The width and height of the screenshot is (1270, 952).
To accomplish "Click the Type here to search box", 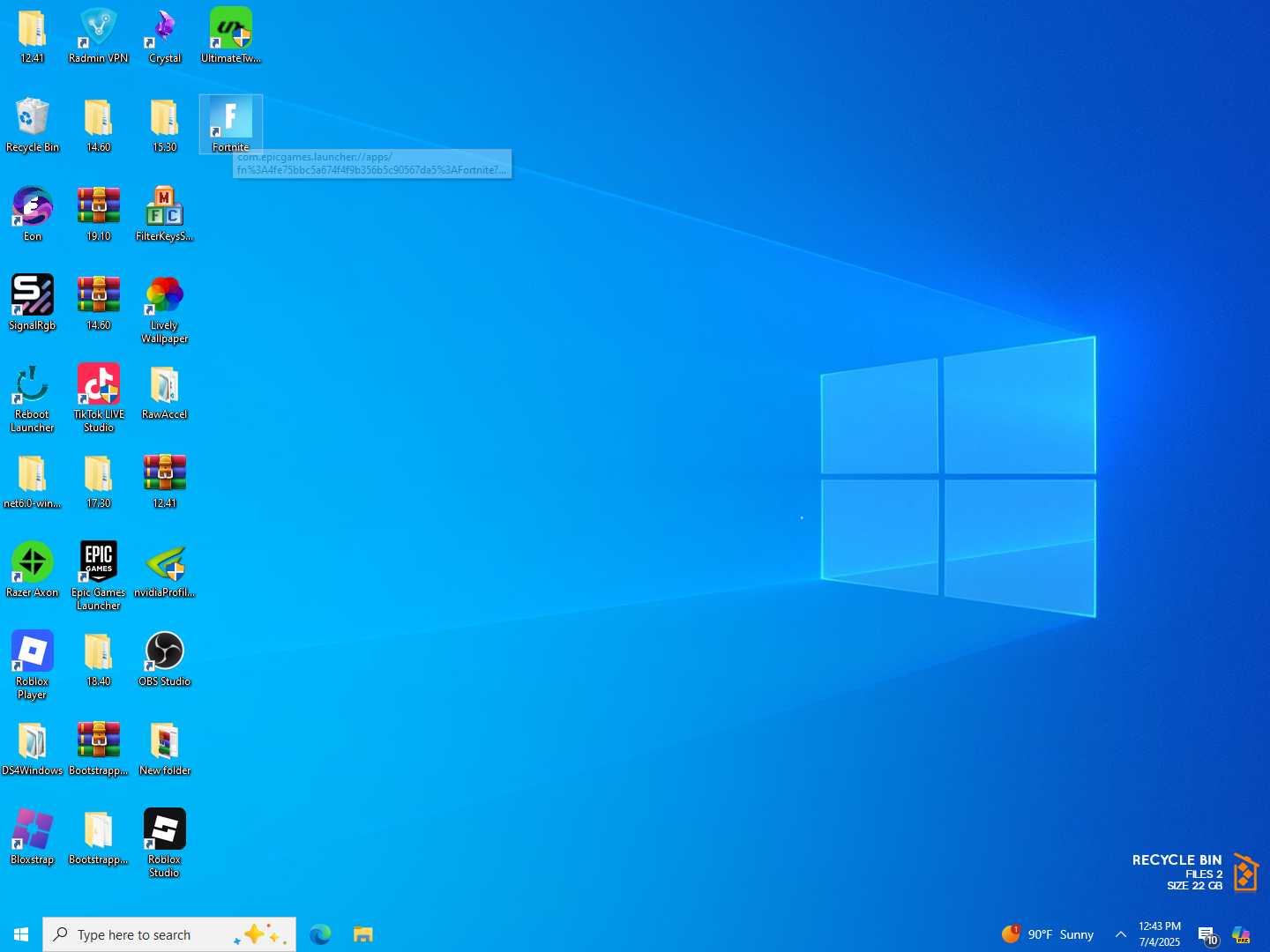I will pos(169,934).
